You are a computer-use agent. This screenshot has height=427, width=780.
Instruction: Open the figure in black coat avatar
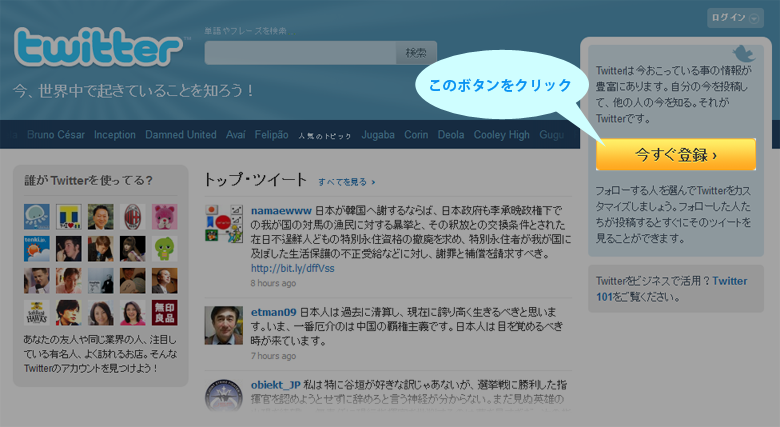tap(101, 281)
